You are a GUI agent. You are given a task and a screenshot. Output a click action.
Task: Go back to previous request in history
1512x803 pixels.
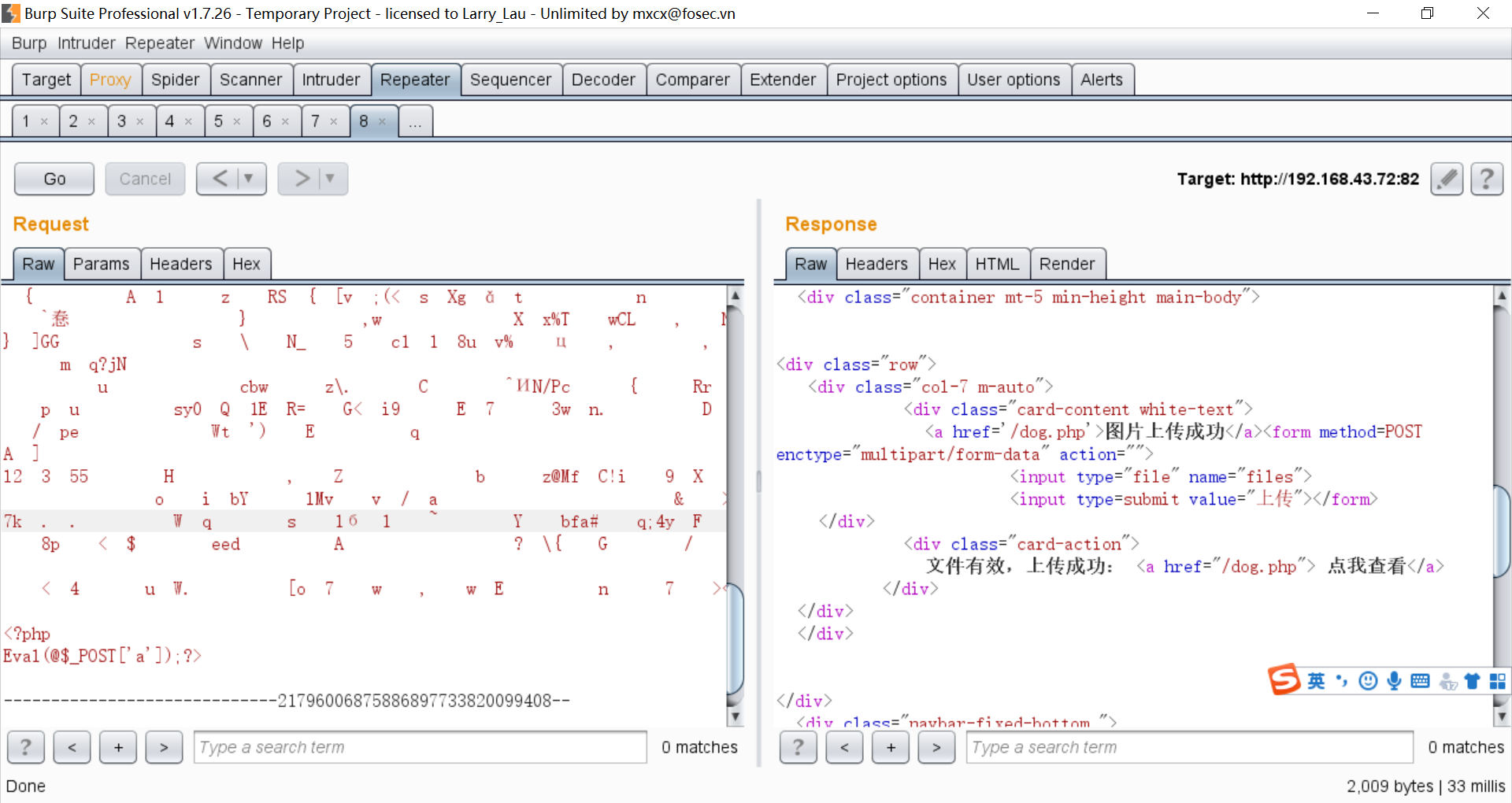(220, 179)
